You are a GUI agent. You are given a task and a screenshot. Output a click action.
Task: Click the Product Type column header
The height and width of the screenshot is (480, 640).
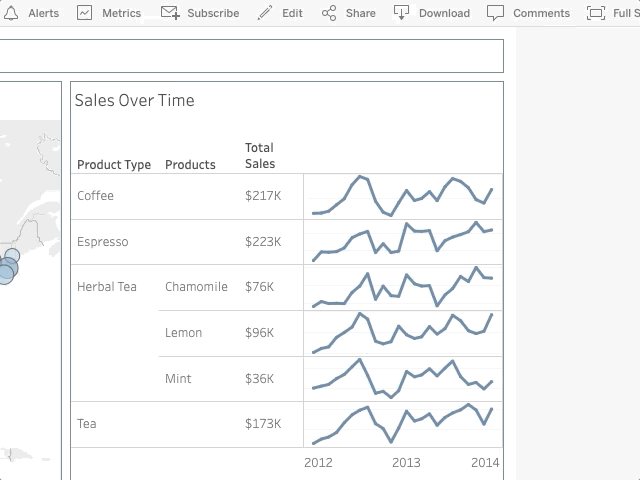click(114, 165)
